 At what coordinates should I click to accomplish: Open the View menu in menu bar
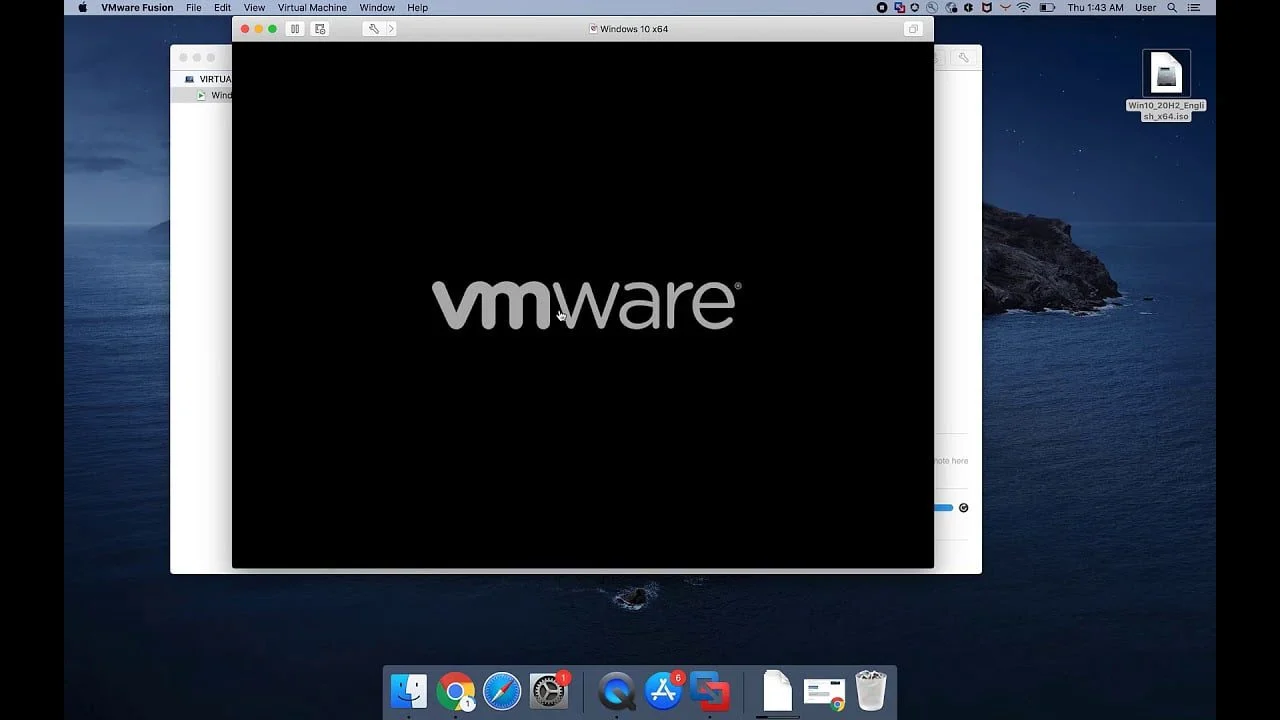(254, 8)
